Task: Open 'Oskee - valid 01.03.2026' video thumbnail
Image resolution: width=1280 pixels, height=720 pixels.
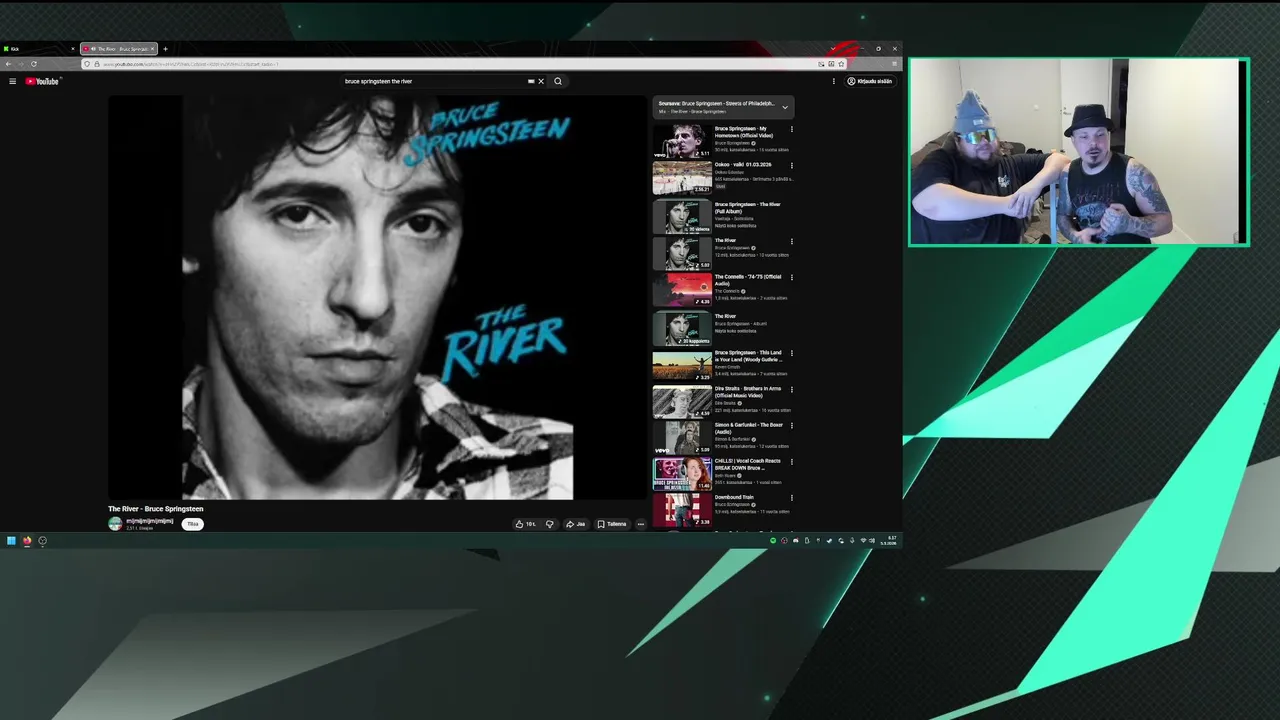Action: click(x=682, y=177)
